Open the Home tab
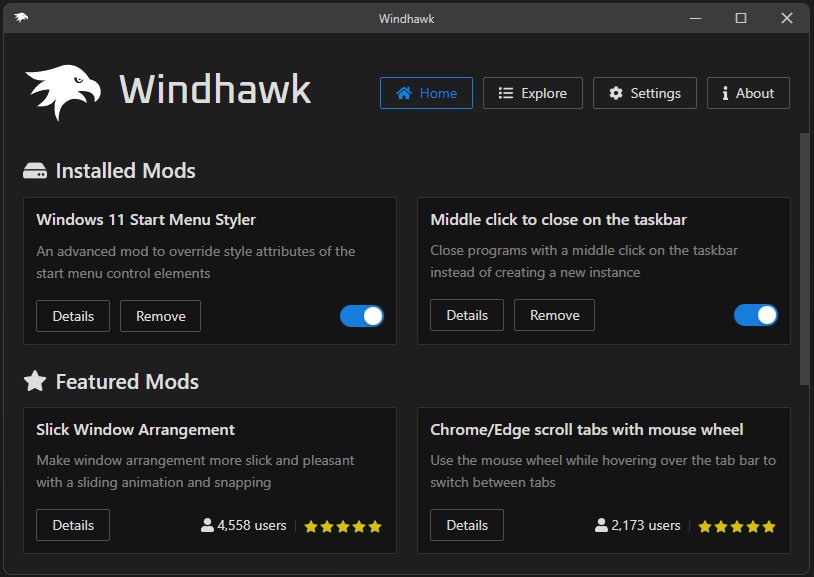 click(426, 93)
